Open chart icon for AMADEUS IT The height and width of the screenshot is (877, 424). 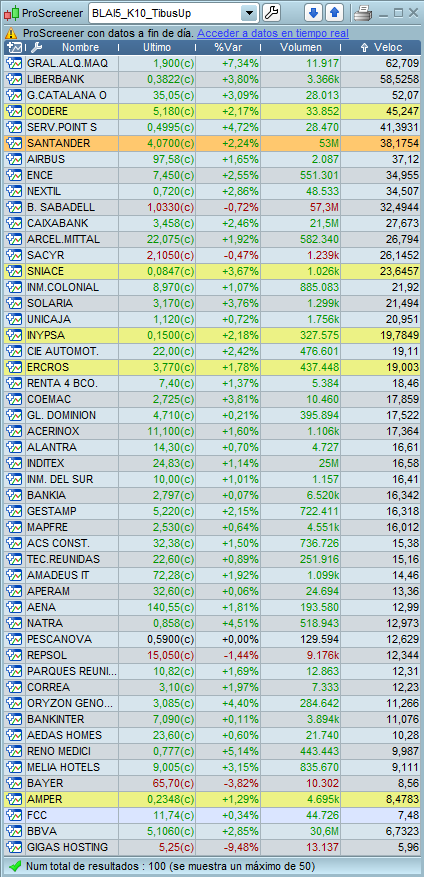(13, 576)
